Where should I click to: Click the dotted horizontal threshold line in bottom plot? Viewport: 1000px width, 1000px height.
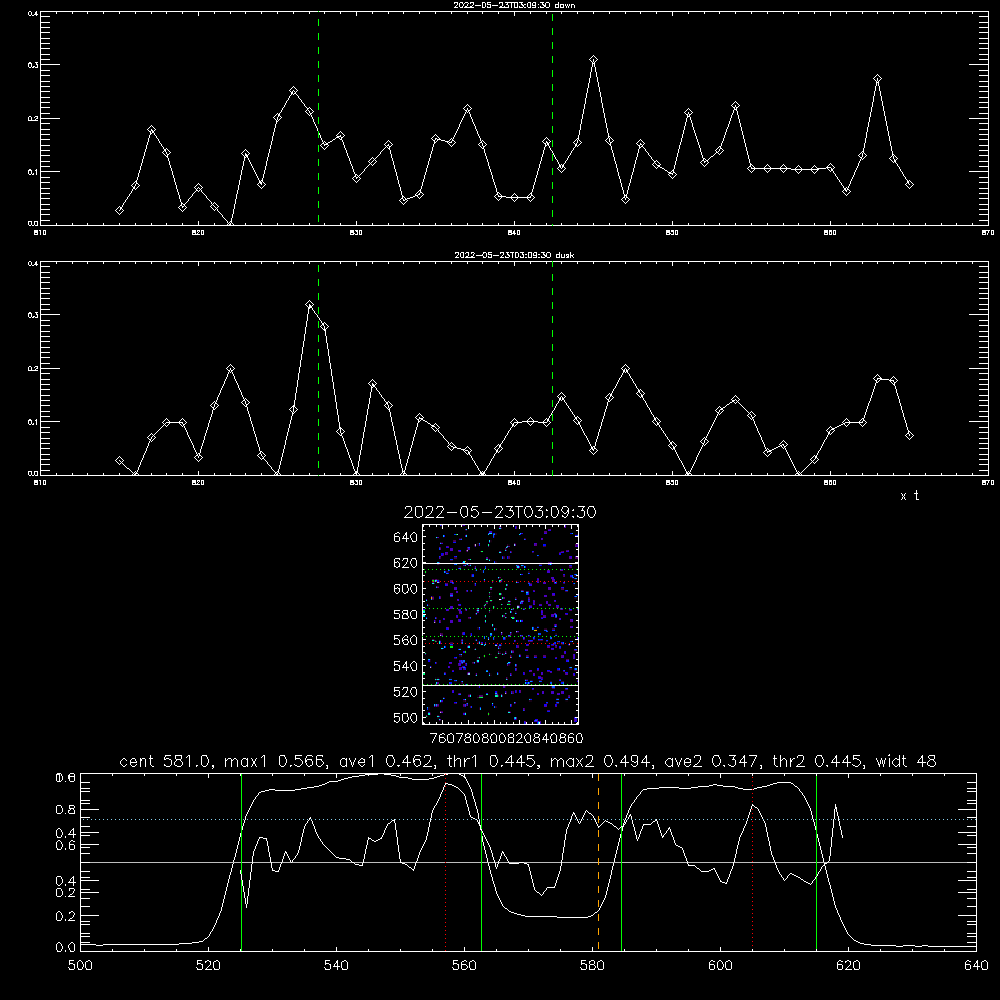click(x=528, y=820)
